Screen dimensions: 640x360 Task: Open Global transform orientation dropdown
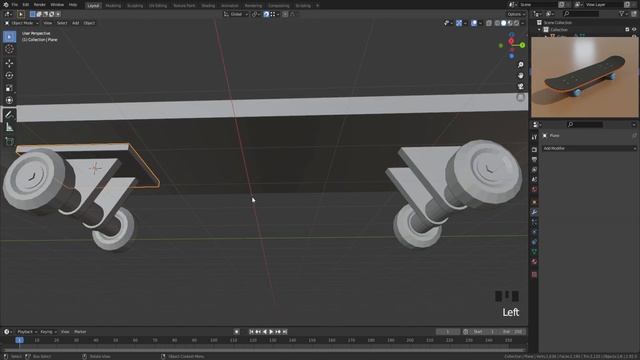pyautogui.click(x=236, y=14)
